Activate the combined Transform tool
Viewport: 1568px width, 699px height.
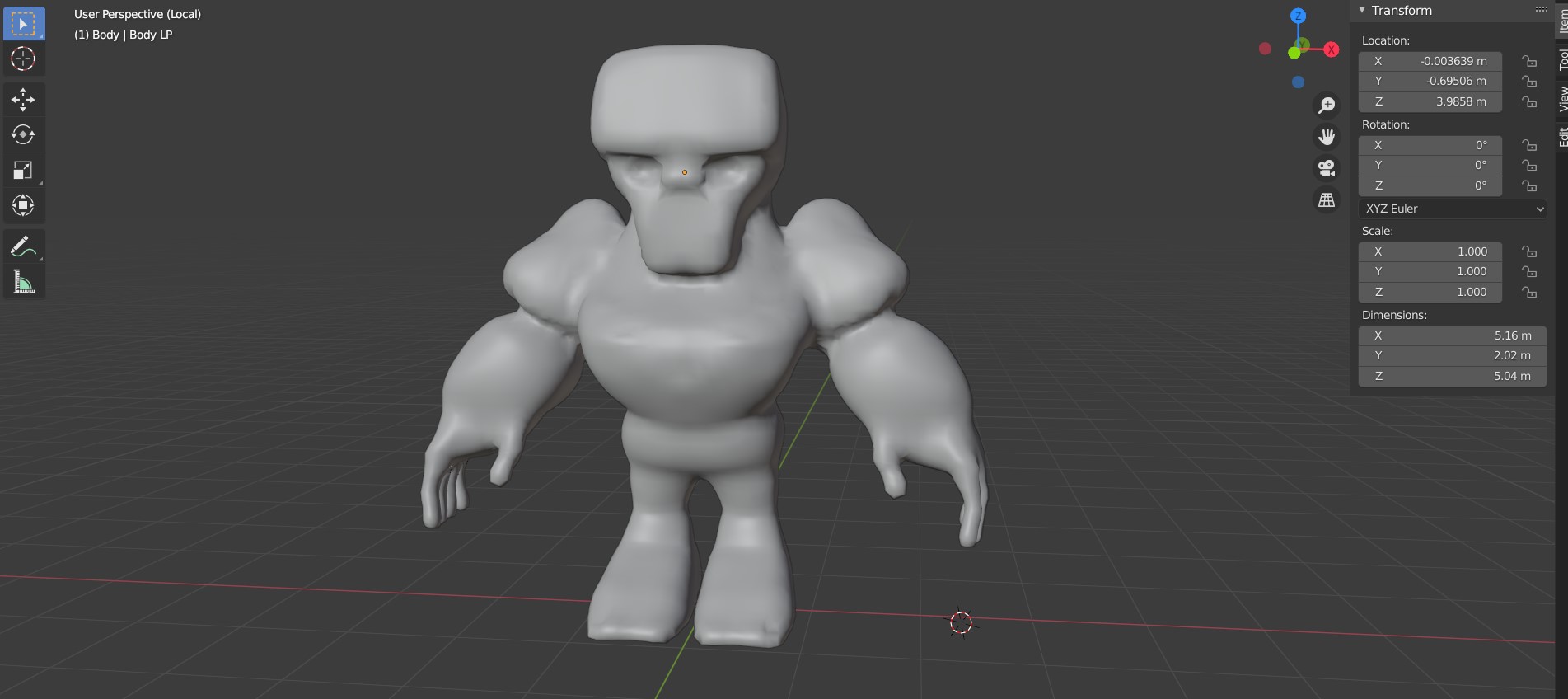[23, 205]
